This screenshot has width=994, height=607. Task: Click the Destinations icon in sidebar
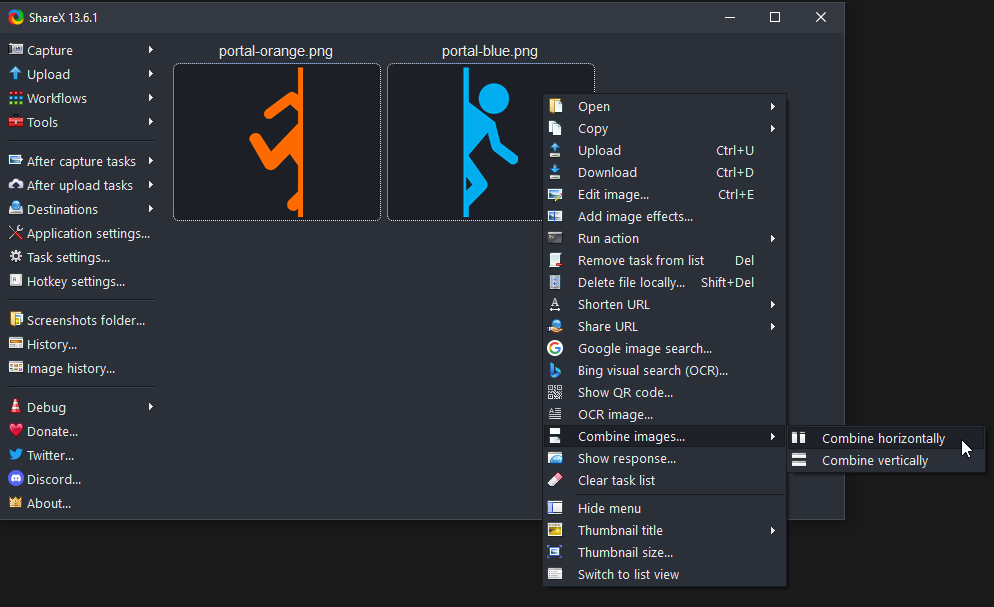16,208
